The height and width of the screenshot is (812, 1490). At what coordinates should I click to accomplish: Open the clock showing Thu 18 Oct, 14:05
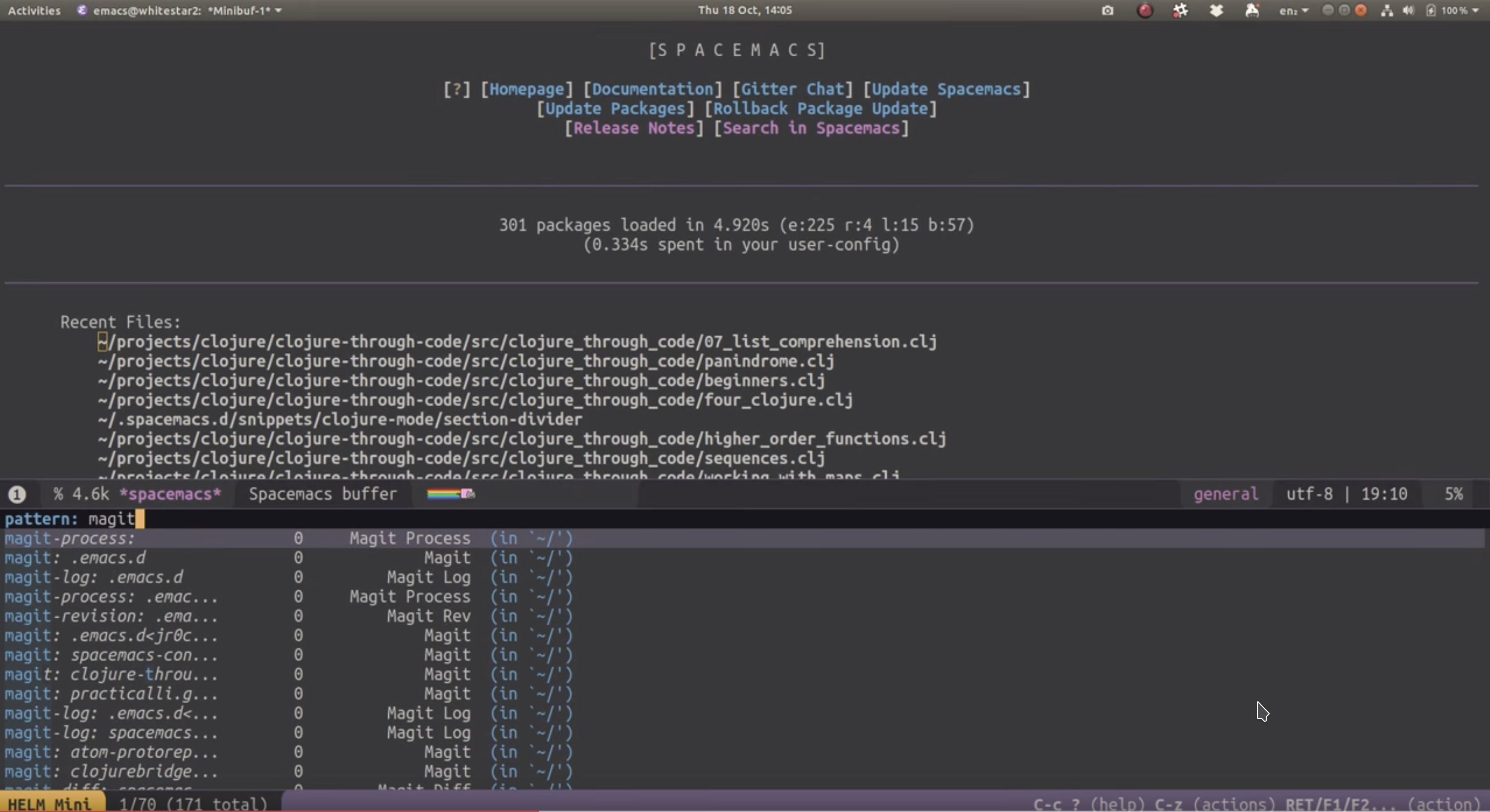(x=744, y=10)
